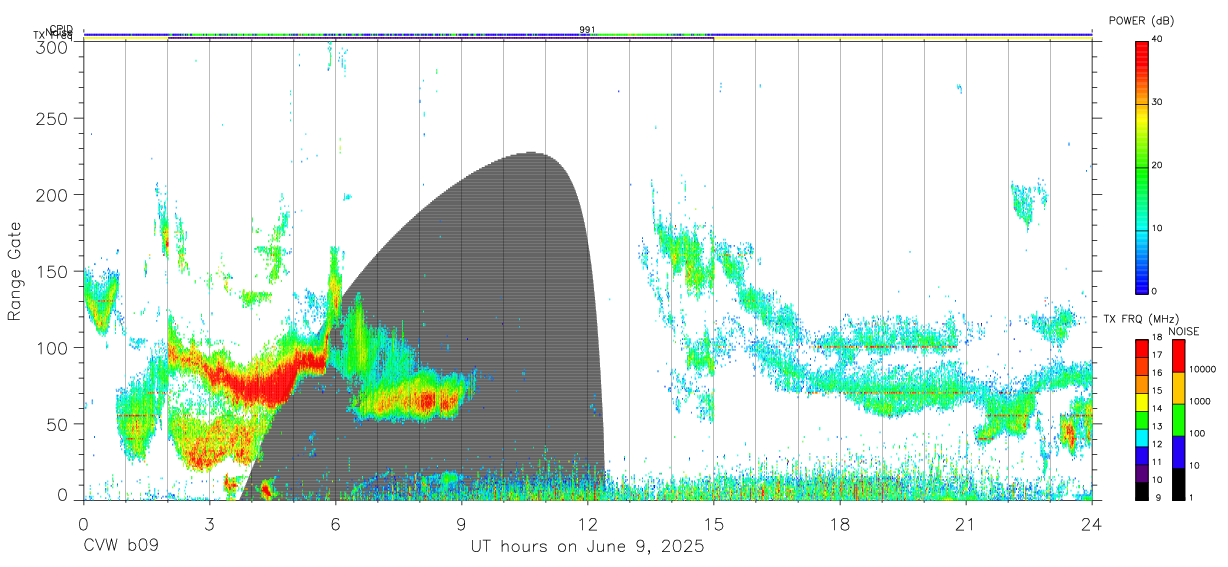Click the 9 UT hour tick label
Image resolution: width=1228 pixels, height=567 pixels.
click(x=461, y=523)
